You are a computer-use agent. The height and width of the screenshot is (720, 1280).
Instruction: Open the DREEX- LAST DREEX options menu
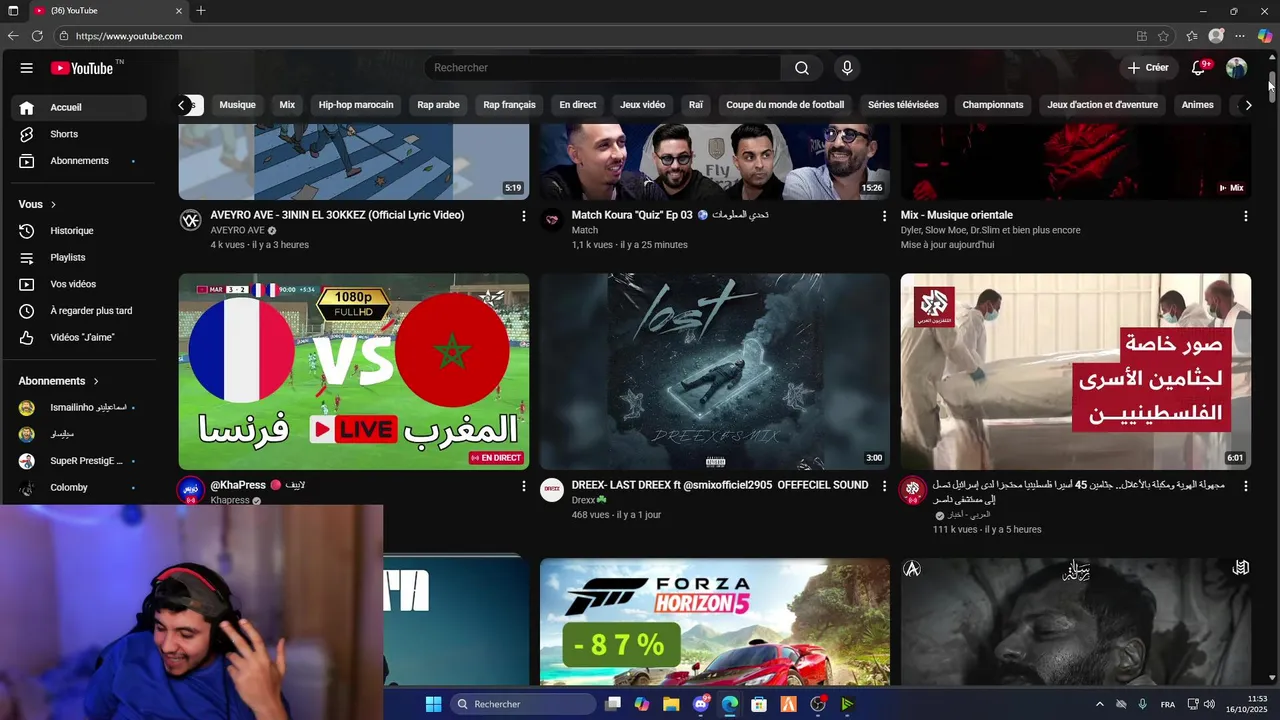884,486
